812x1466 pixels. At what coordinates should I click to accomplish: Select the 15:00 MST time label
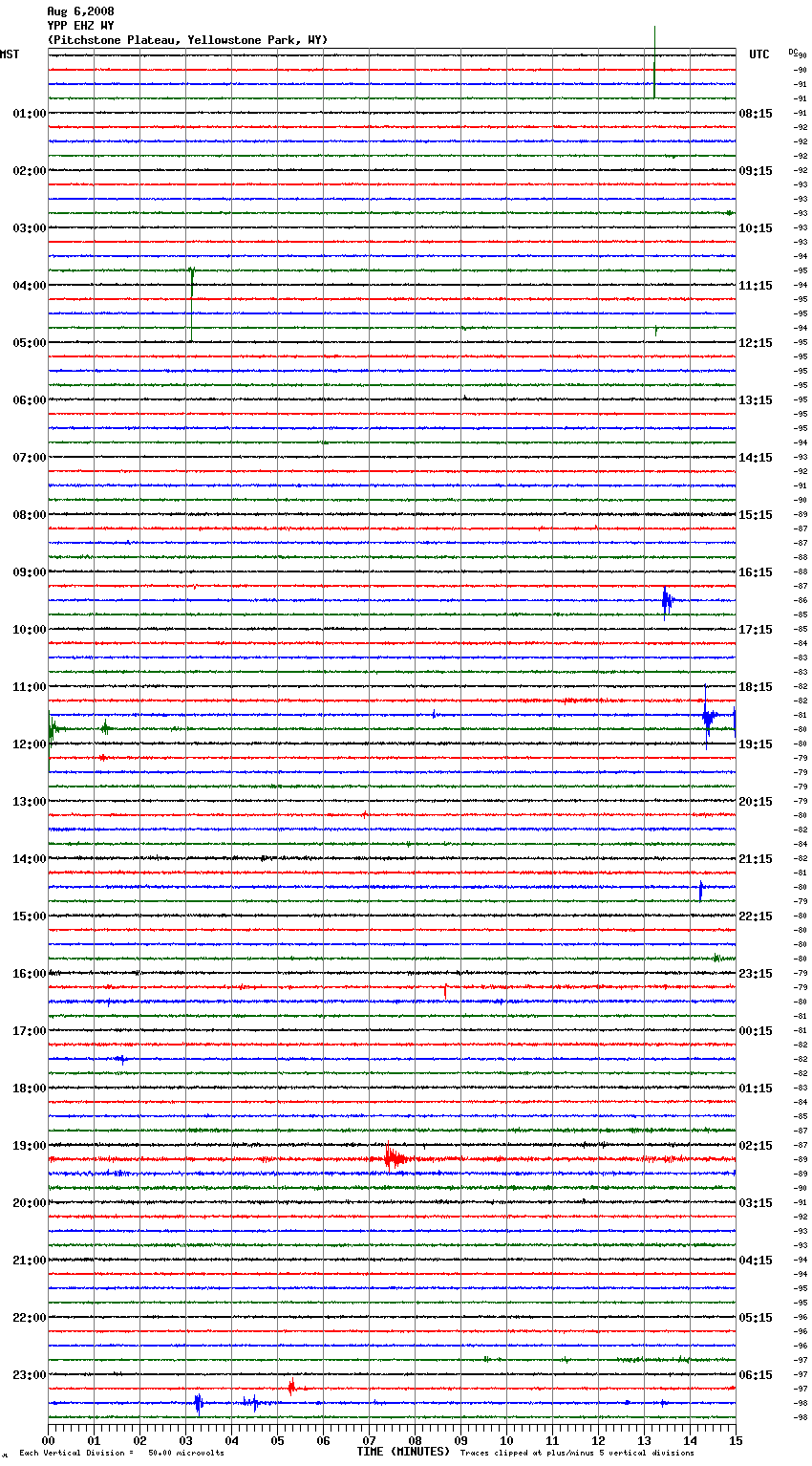click(30, 916)
